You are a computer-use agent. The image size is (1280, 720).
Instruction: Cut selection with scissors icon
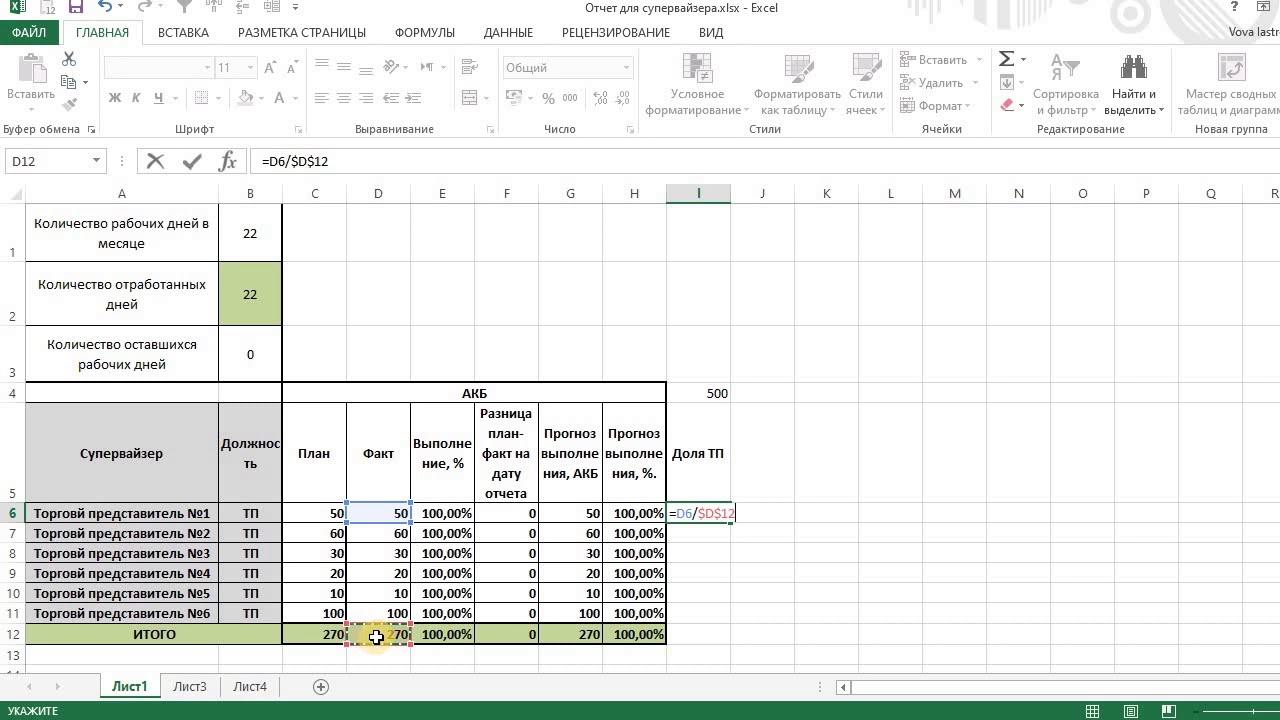click(x=70, y=60)
